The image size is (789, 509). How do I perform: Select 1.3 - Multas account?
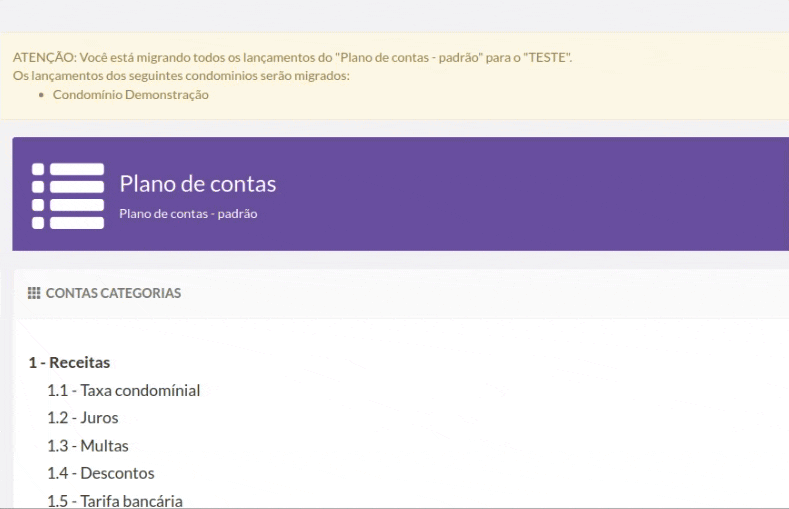pos(88,446)
